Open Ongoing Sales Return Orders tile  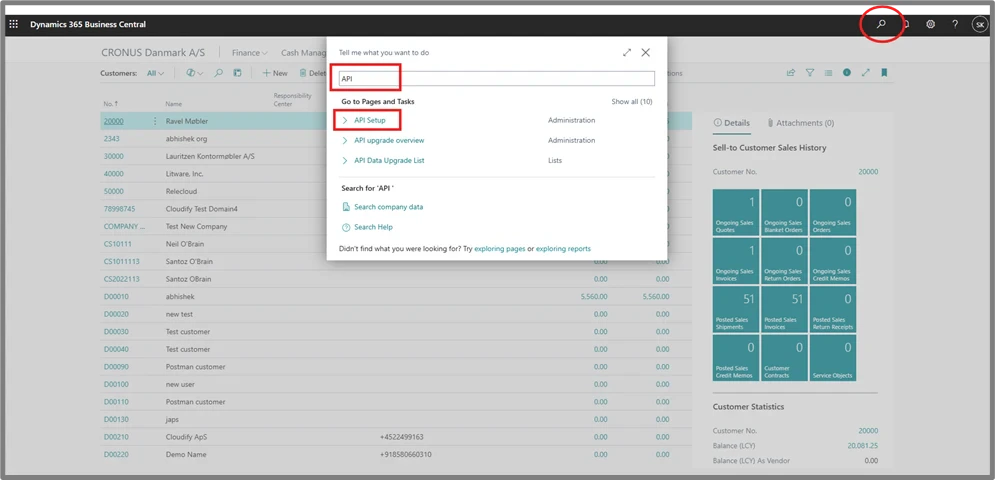point(784,261)
